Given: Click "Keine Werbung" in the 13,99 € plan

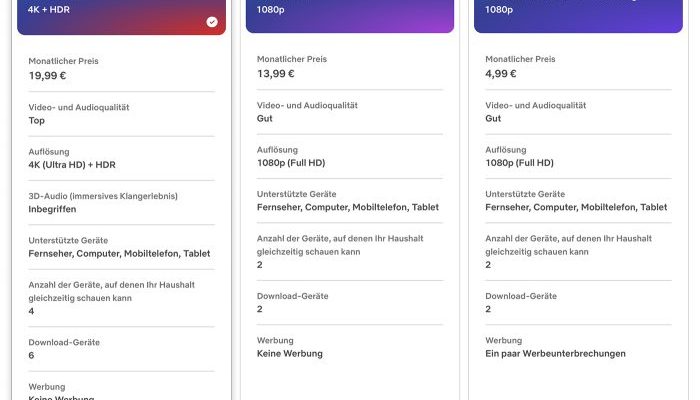Looking at the screenshot, I should coord(290,354).
